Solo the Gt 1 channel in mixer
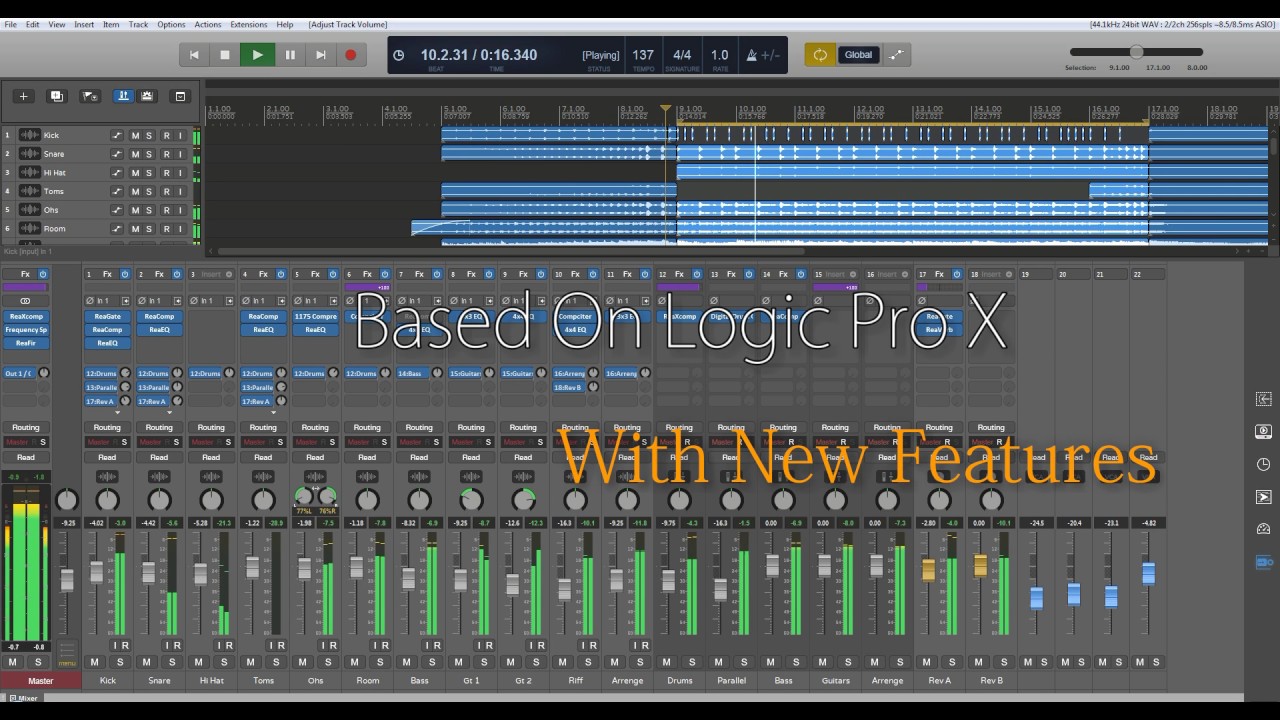 coord(484,662)
